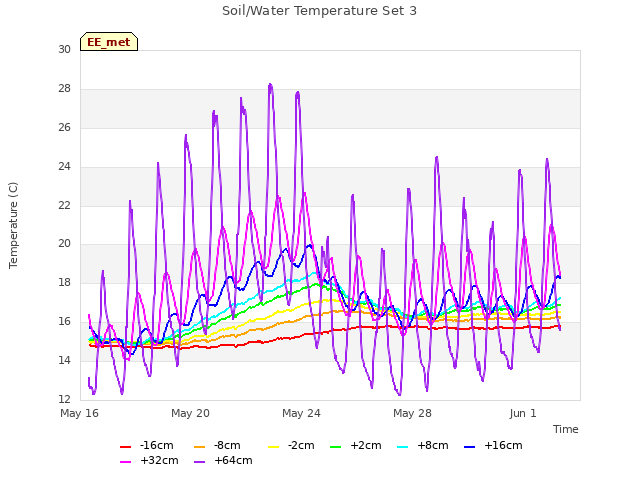
Task: Click the May 28 x-axis label
Action: coord(413,413)
